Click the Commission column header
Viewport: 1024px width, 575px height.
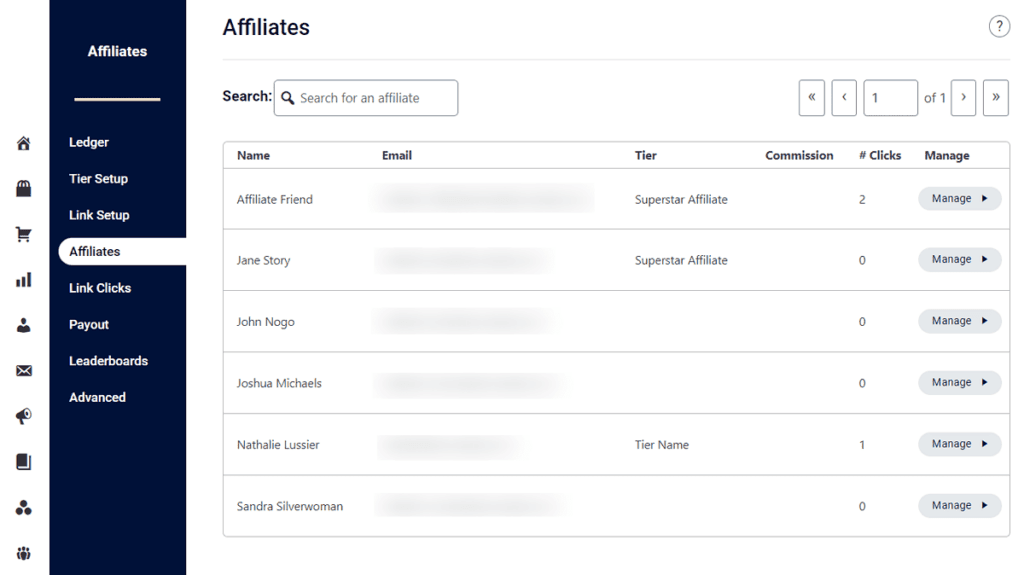coord(799,156)
